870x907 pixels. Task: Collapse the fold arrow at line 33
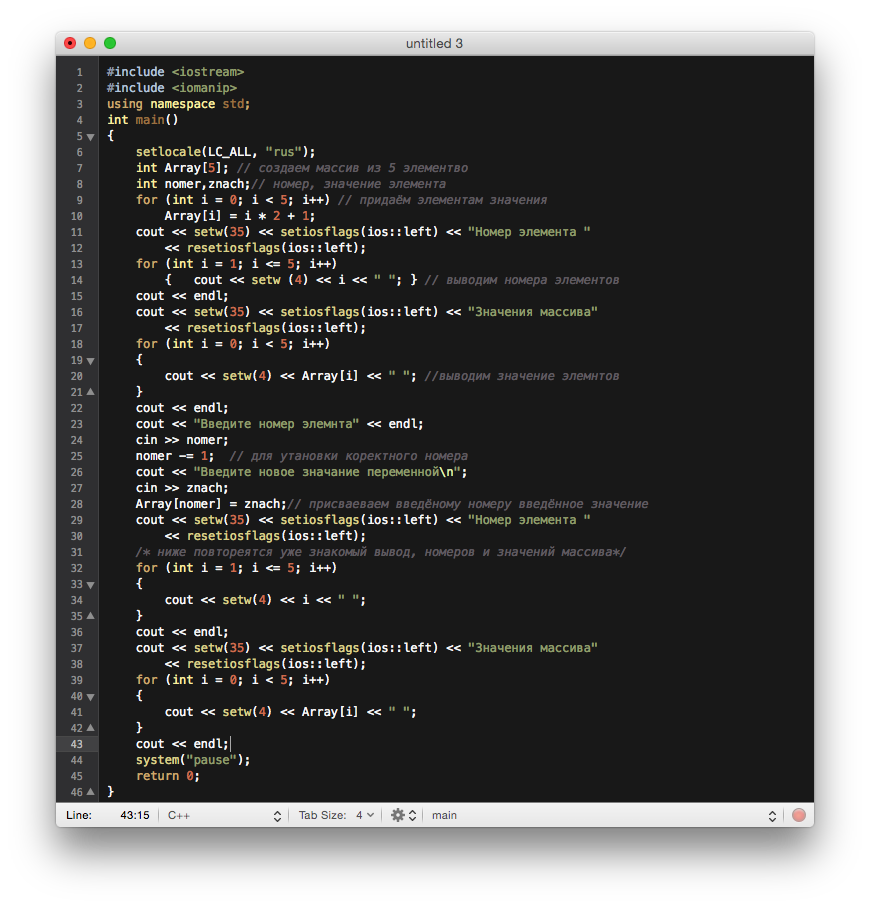pyautogui.click(x=90, y=585)
